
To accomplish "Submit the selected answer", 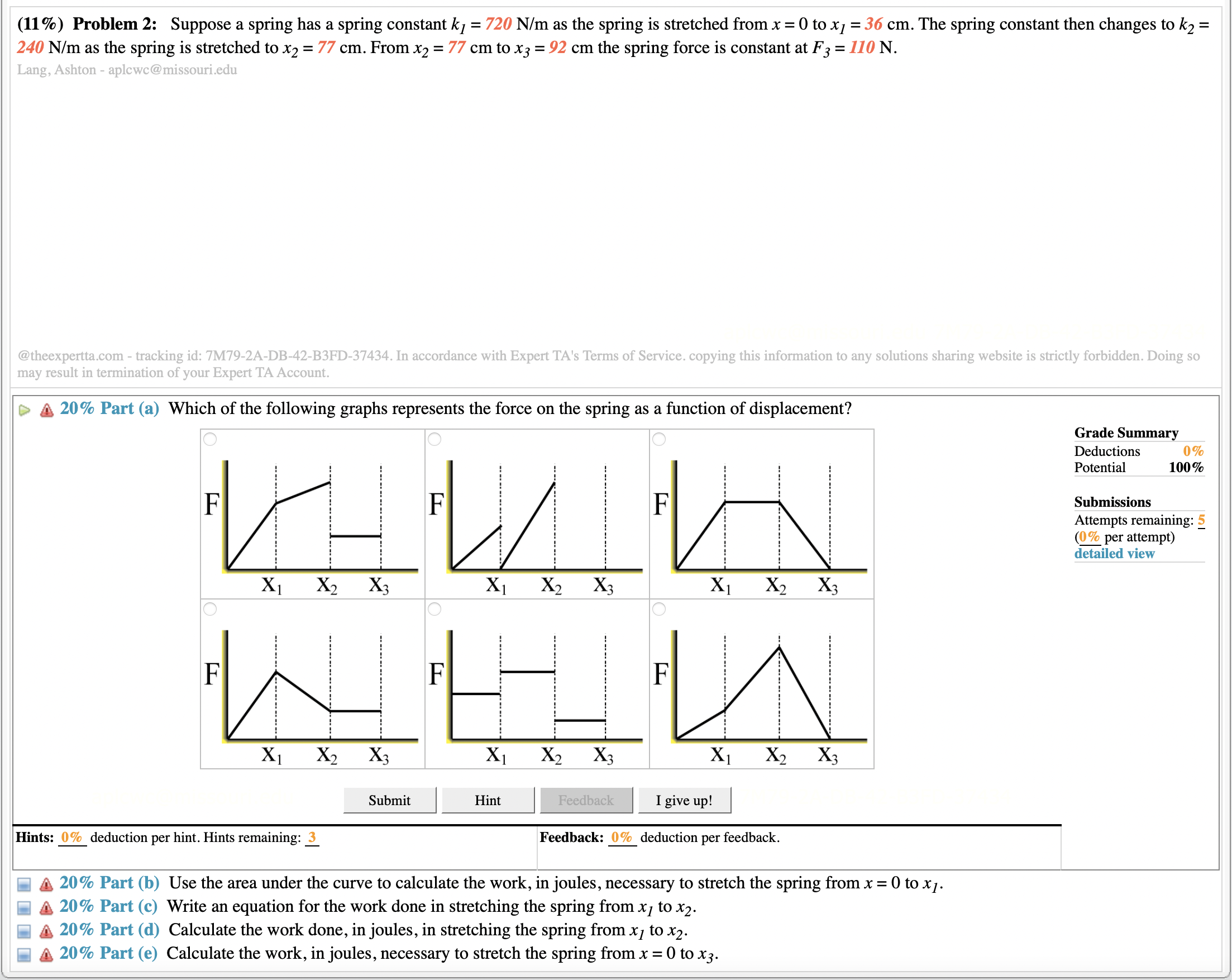I will tap(390, 800).
